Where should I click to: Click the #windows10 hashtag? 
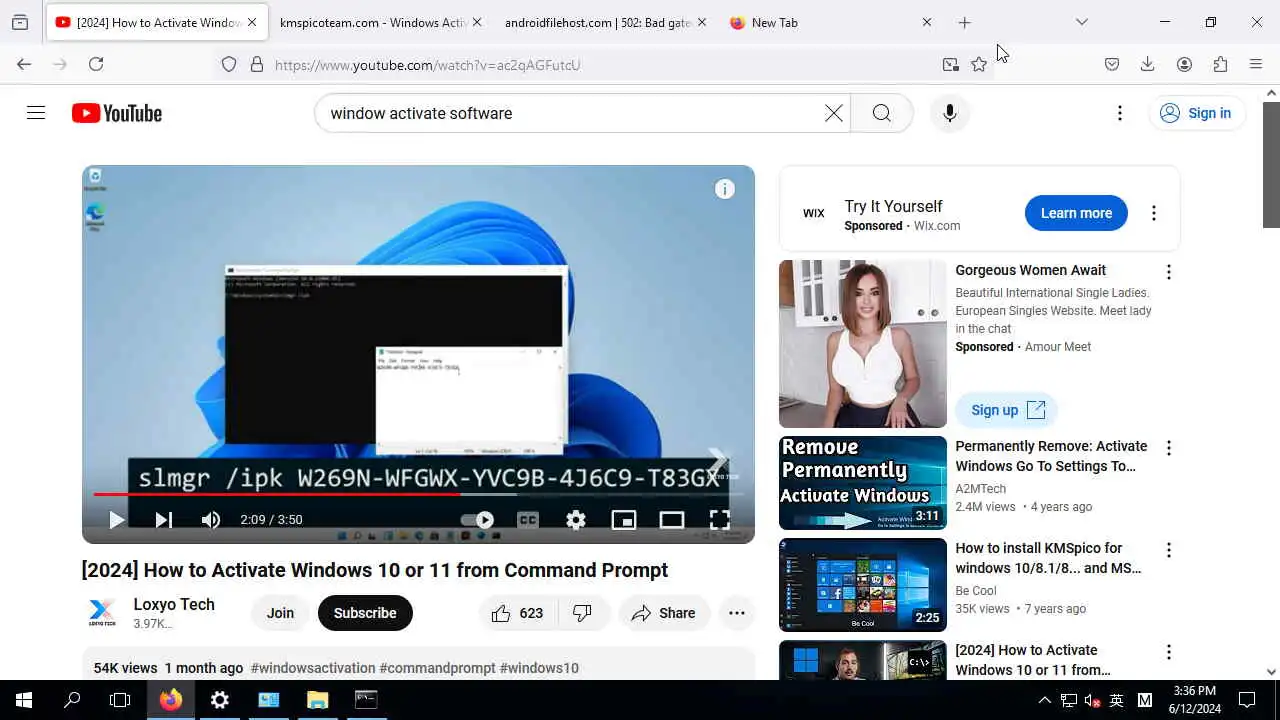539,668
